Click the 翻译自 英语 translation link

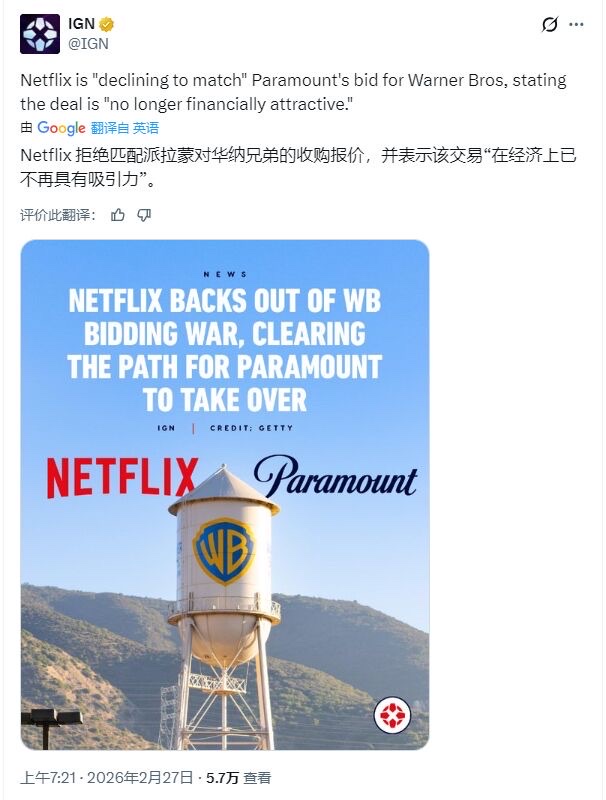click(x=125, y=128)
